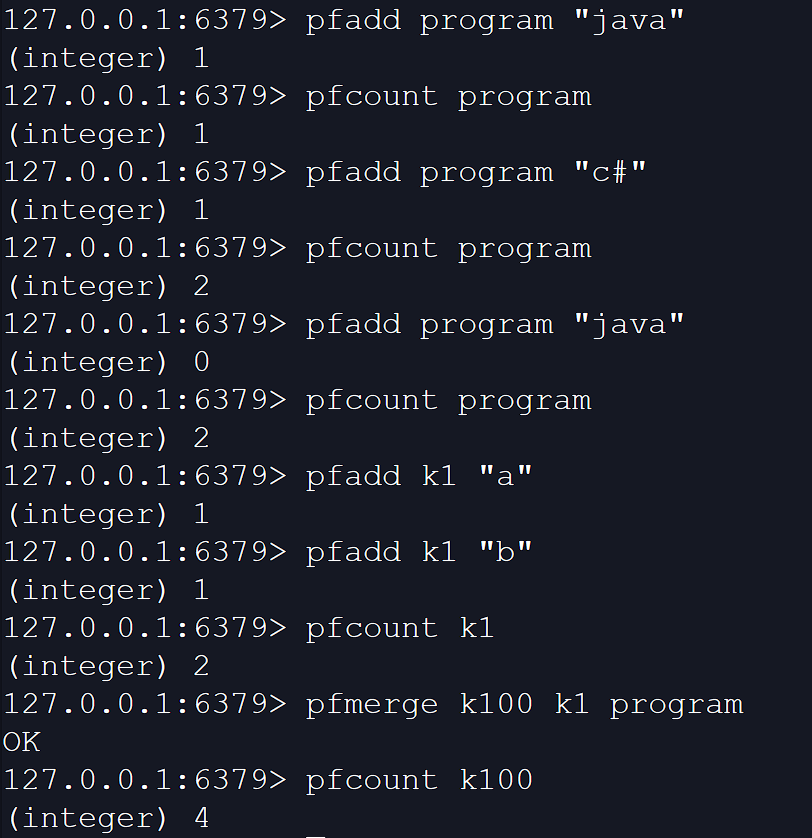Click the word program in the pfmerge line
The width and height of the screenshot is (812, 838).
coord(676,704)
